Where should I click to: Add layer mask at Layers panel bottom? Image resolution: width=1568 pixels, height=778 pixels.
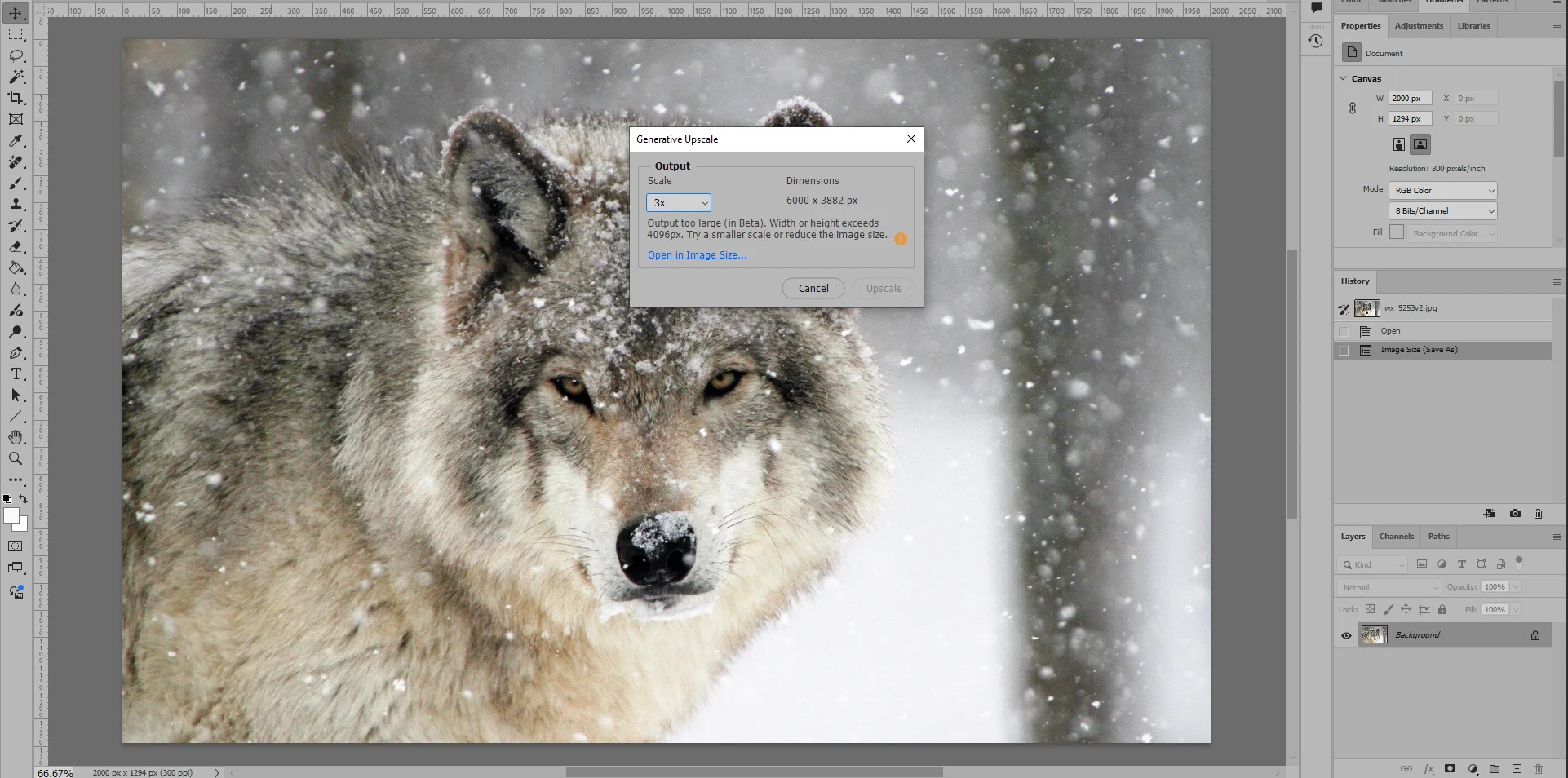click(x=1450, y=768)
